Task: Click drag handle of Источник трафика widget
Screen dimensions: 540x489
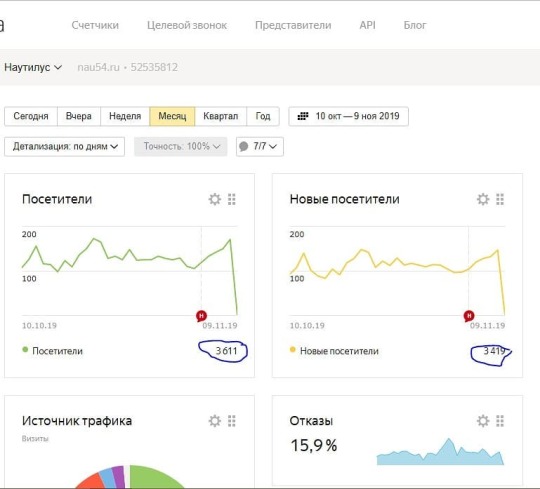Action: tap(232, 421)
